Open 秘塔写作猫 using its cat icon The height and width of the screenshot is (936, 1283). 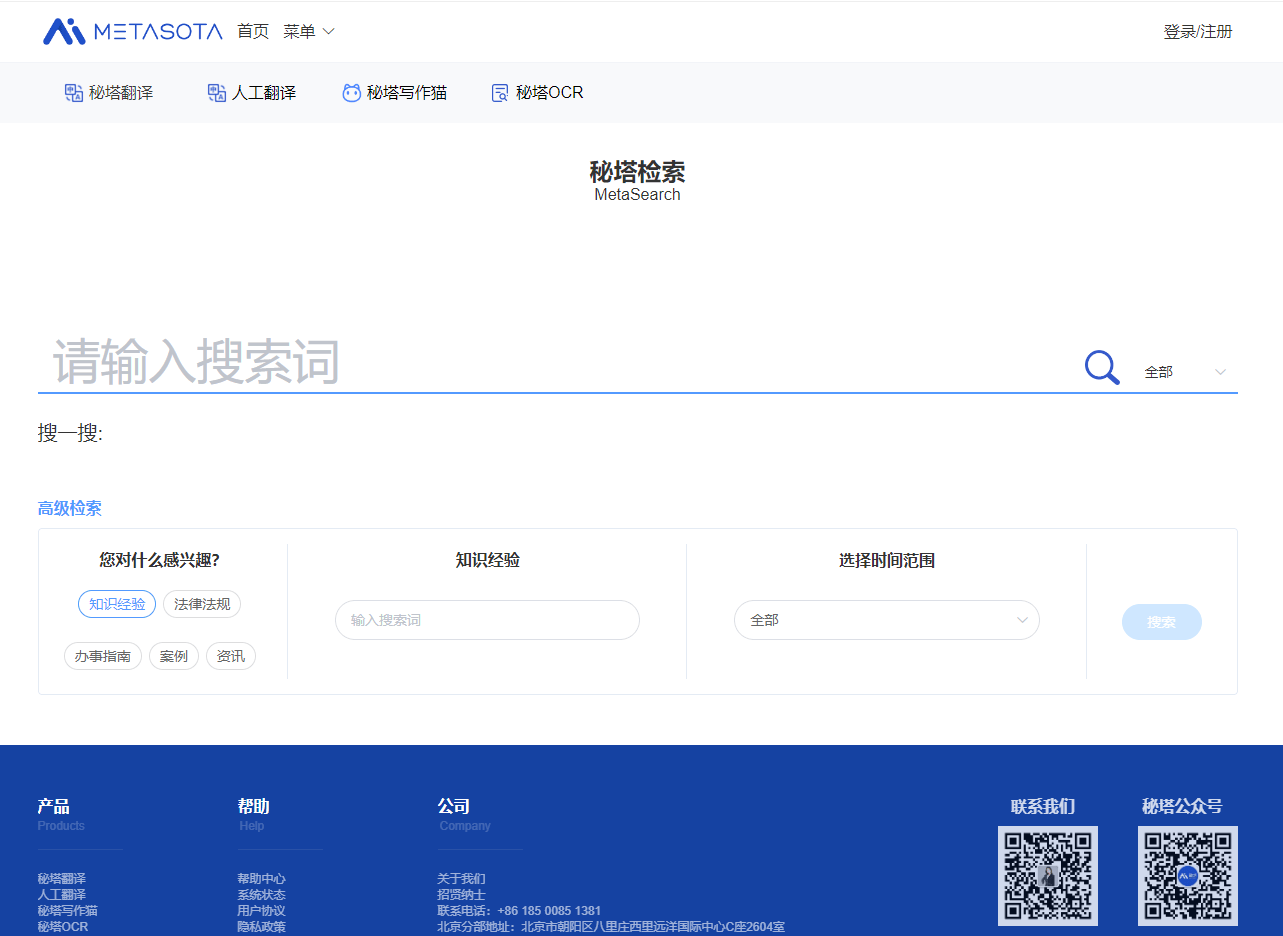(351, 91)
